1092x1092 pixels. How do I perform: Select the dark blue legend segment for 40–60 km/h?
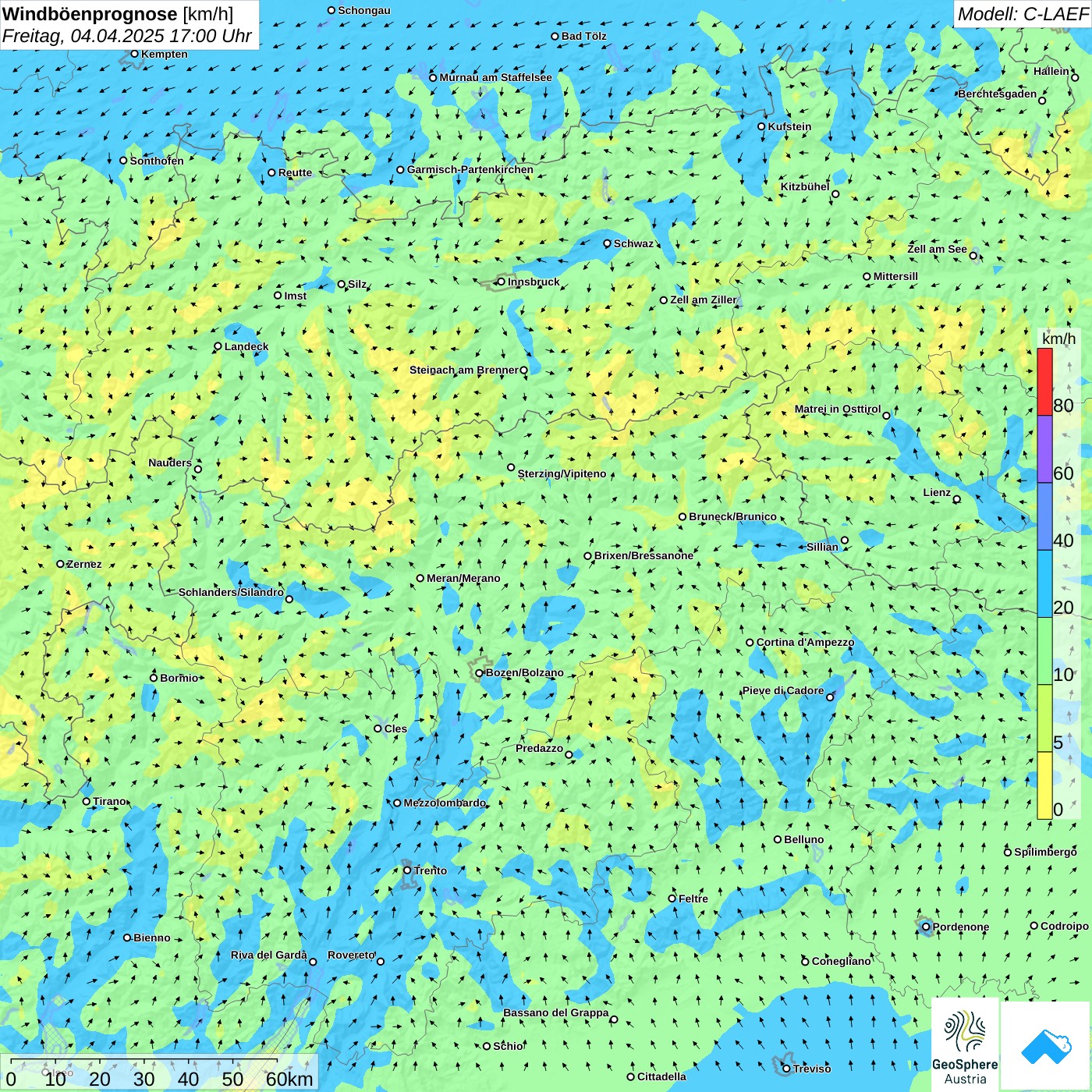pyautogui.click(x=1044, y=517)
